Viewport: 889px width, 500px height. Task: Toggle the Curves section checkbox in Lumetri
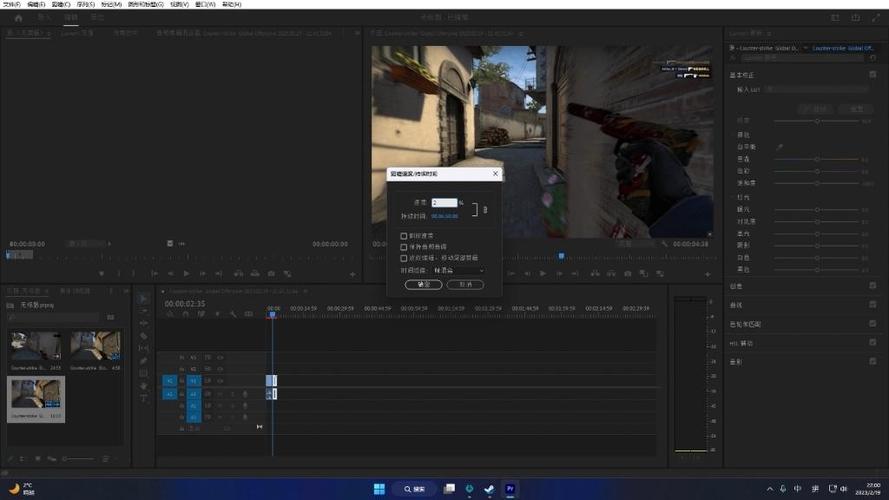pos(873,304)
